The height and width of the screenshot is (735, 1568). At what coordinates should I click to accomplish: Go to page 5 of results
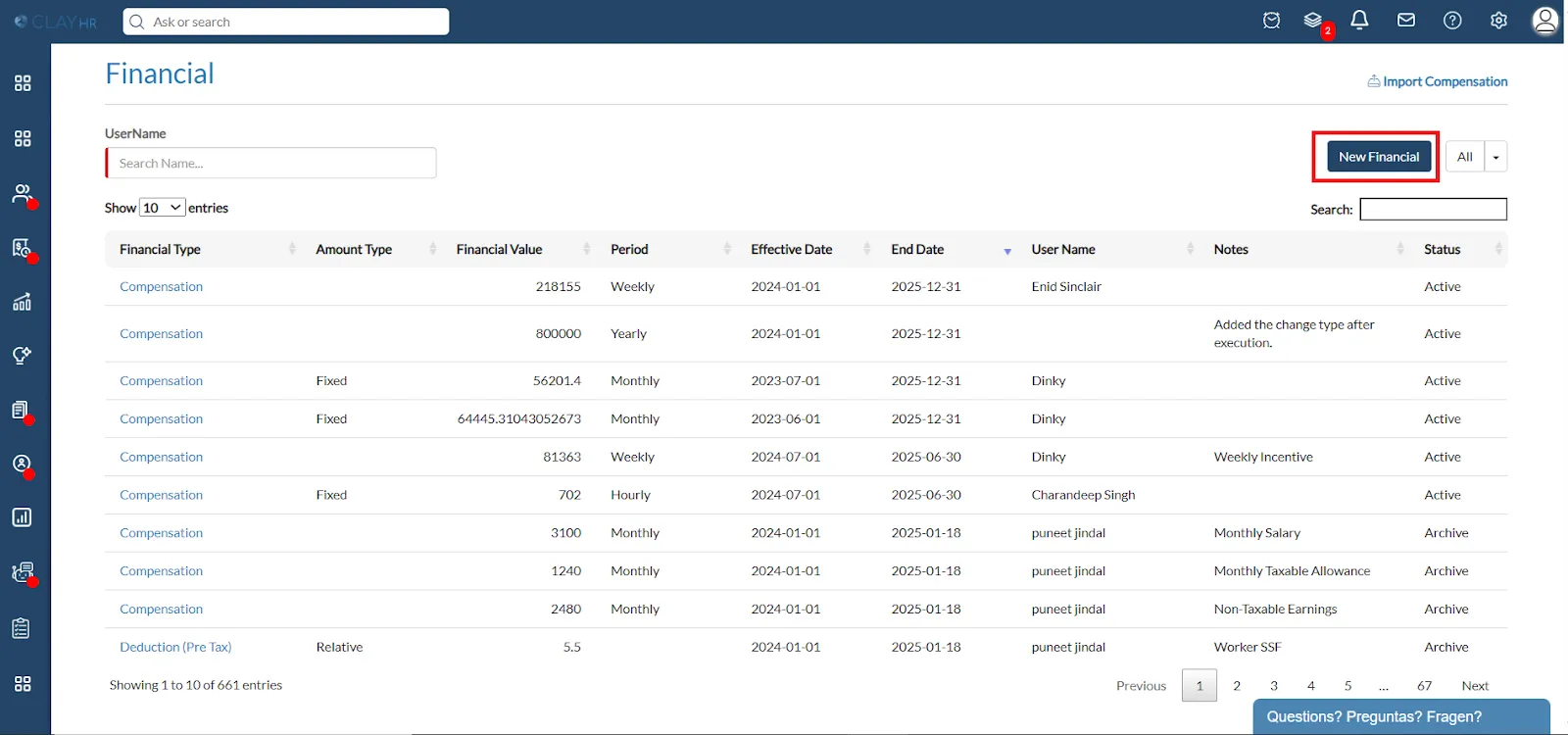tap(1348, 686)
